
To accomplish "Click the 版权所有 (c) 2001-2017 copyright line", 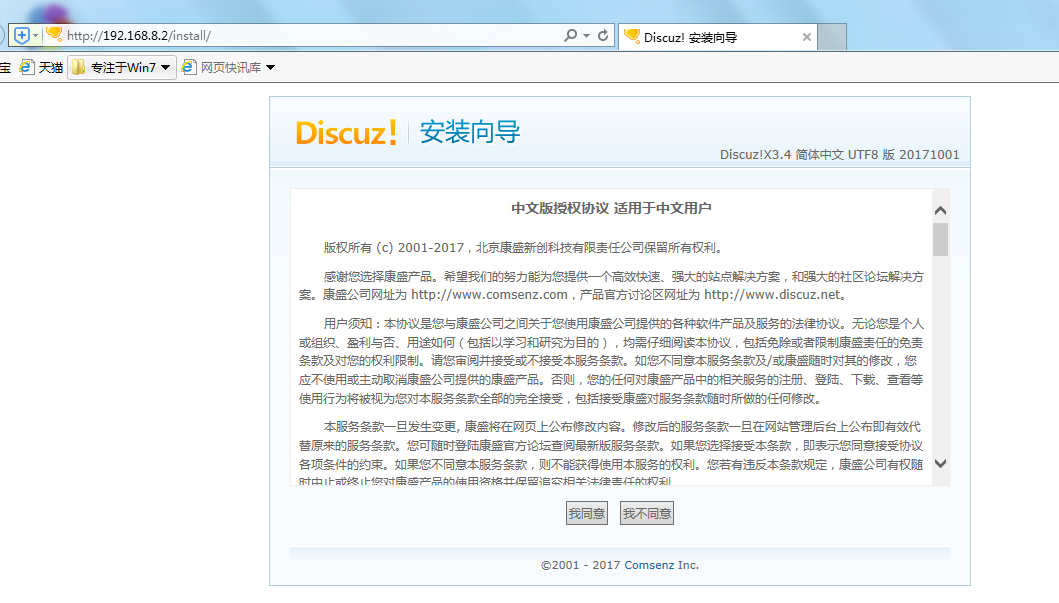I will [525, 248].
